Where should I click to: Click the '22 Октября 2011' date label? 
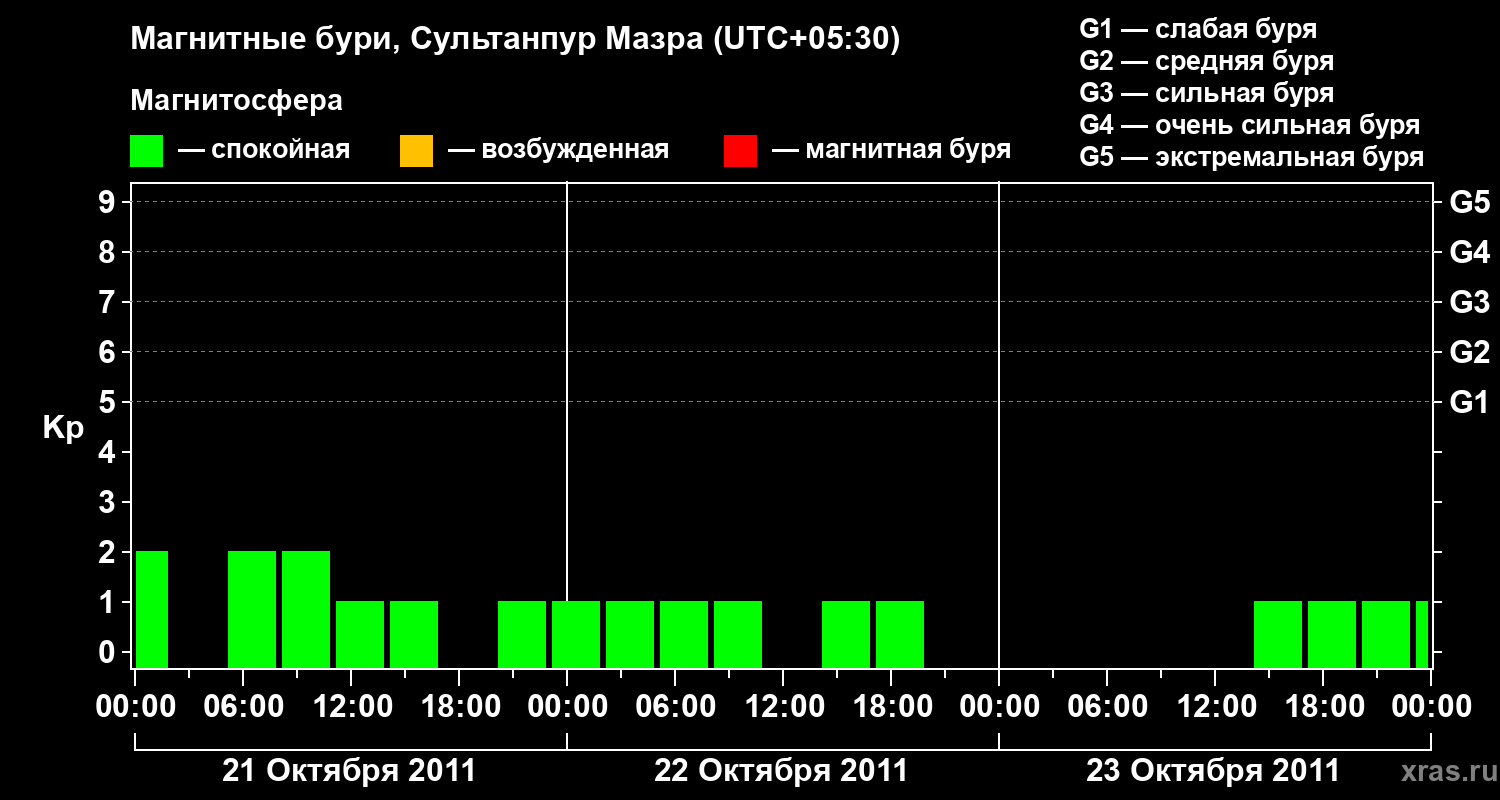tap(781, 771)
